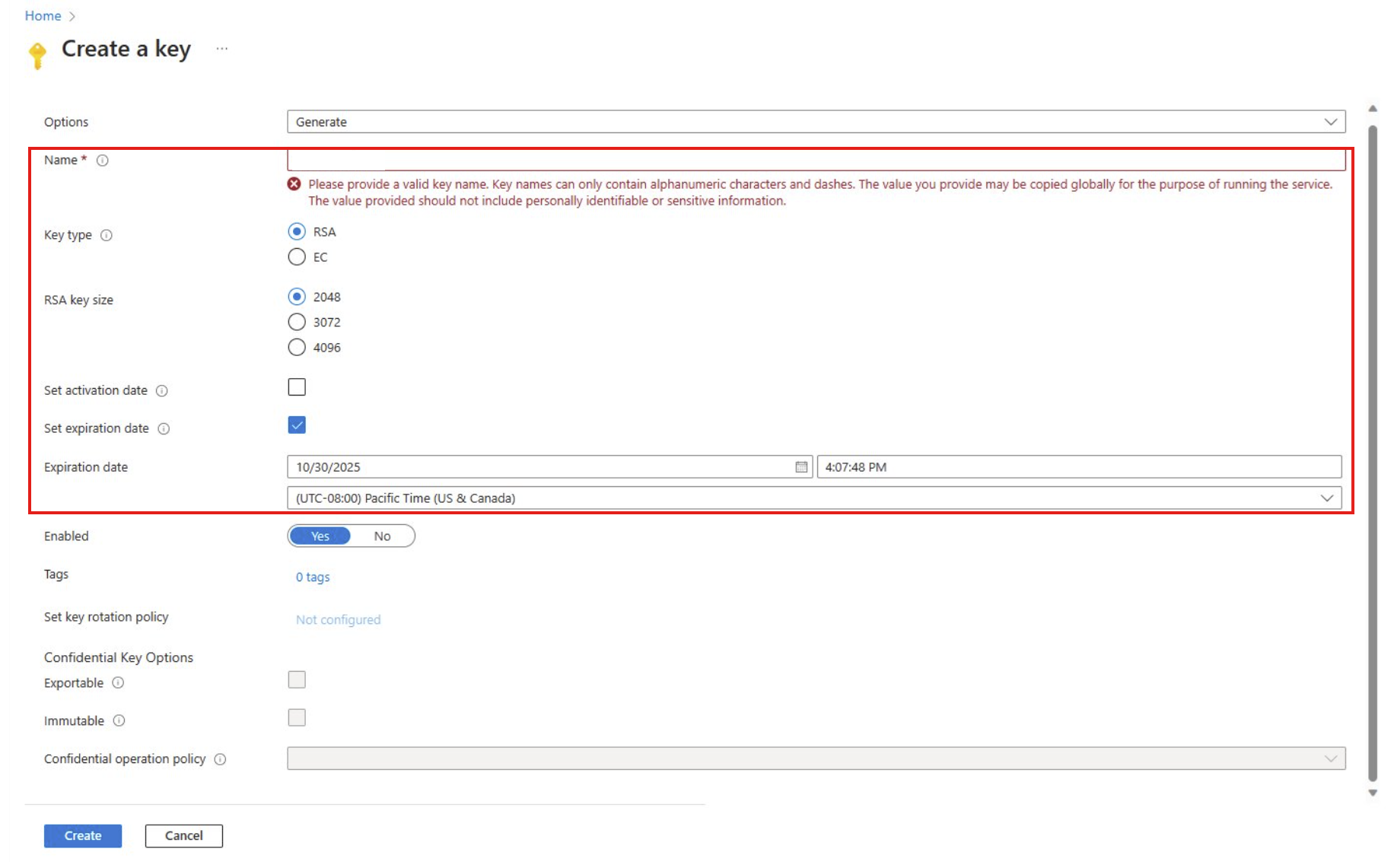Click the info icon next to Set activation date

(x=161, y=390)
